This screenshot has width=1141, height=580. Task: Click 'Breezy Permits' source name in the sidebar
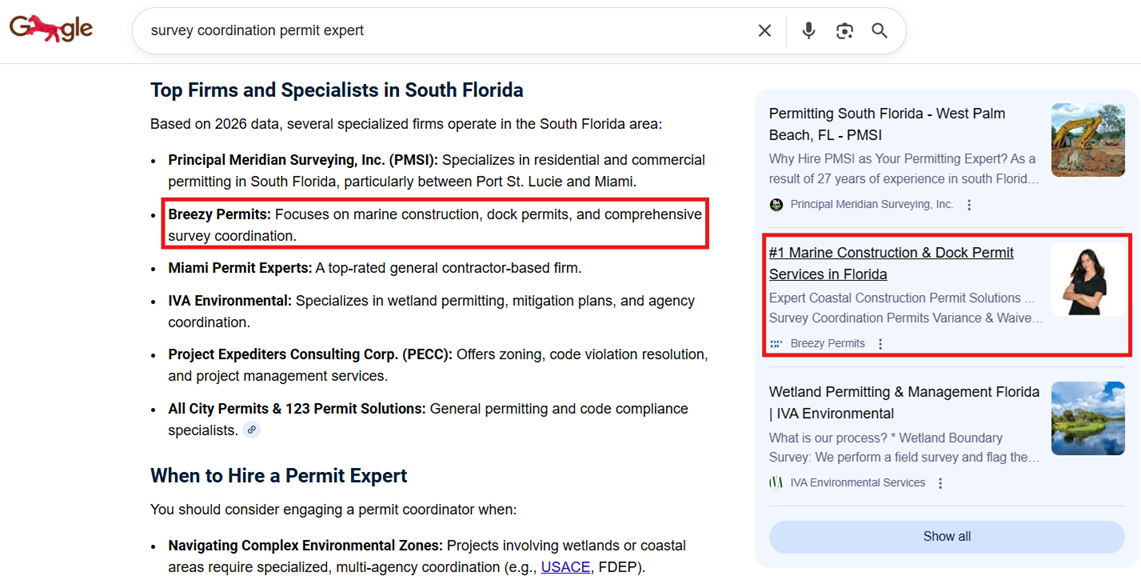[x=827, y=343]
